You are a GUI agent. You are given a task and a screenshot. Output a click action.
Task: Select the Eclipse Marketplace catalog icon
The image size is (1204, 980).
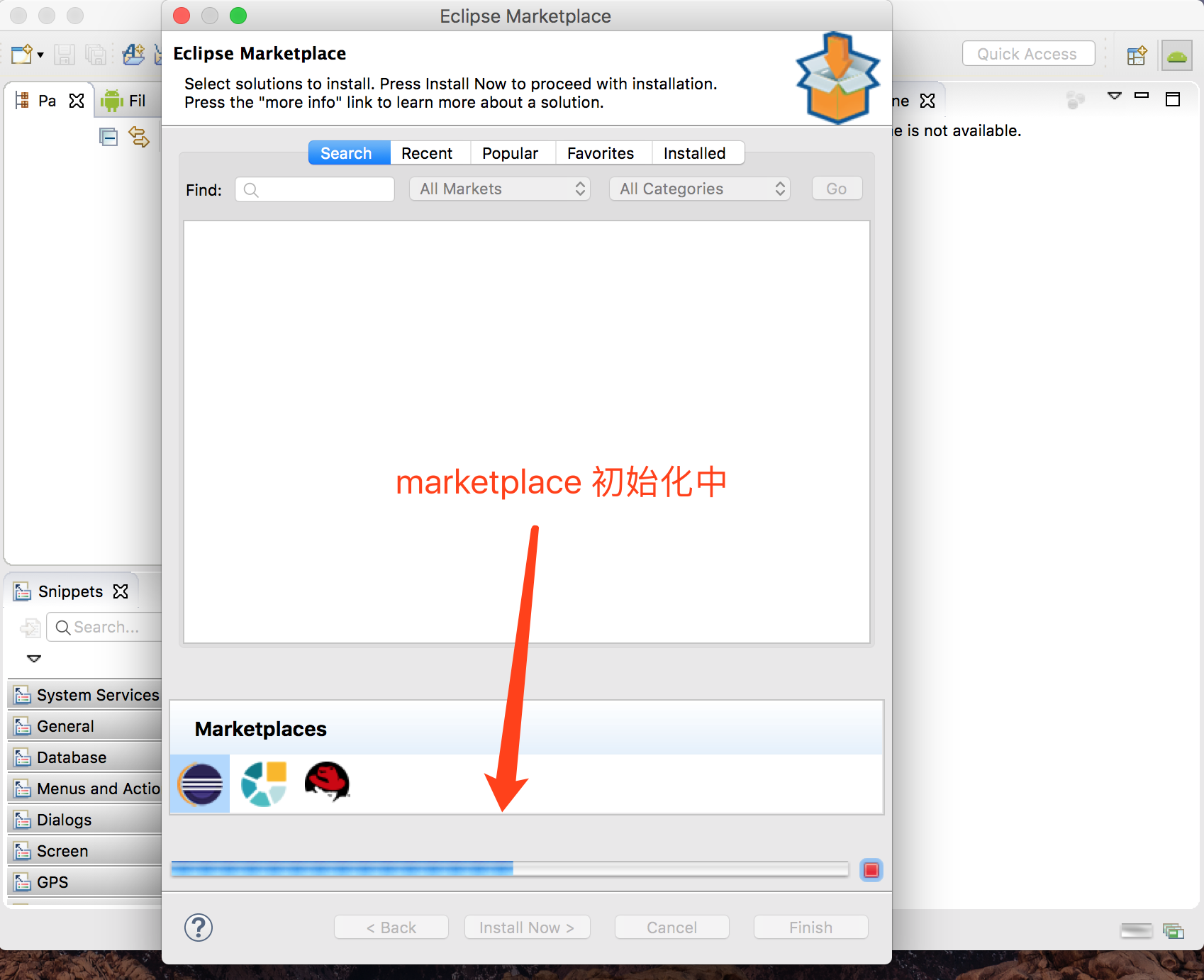(x=200, y=784)
